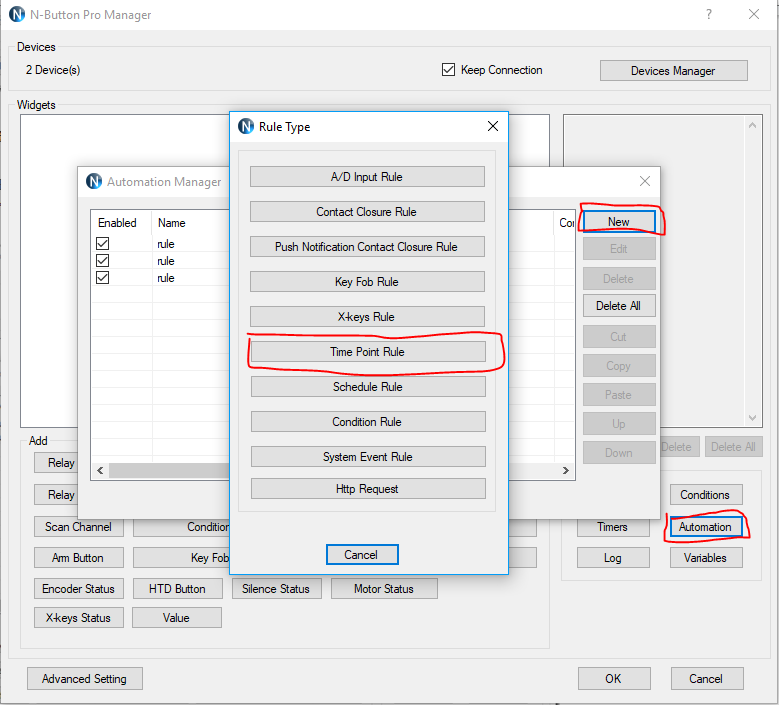Viewport: 779px width, 705px height.
Task: Add Key Fob widget
Action: tap(181, 558)
